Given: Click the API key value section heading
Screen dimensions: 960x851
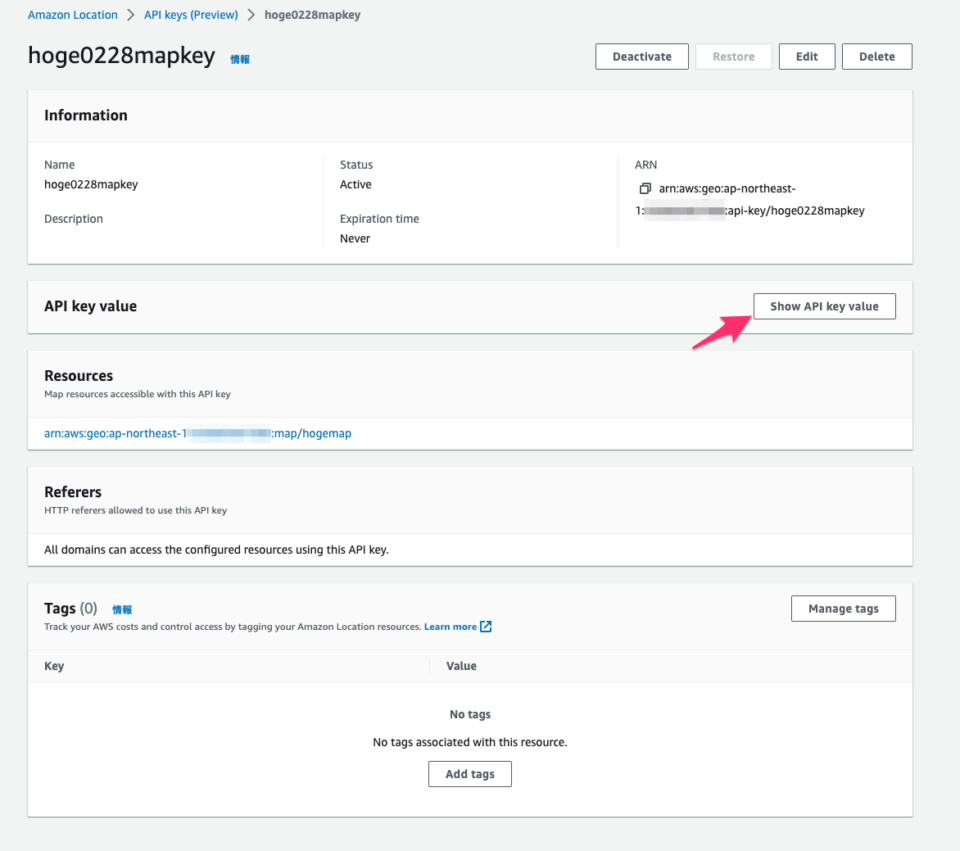Looking at the screenshot, I should tap(90, 306).
